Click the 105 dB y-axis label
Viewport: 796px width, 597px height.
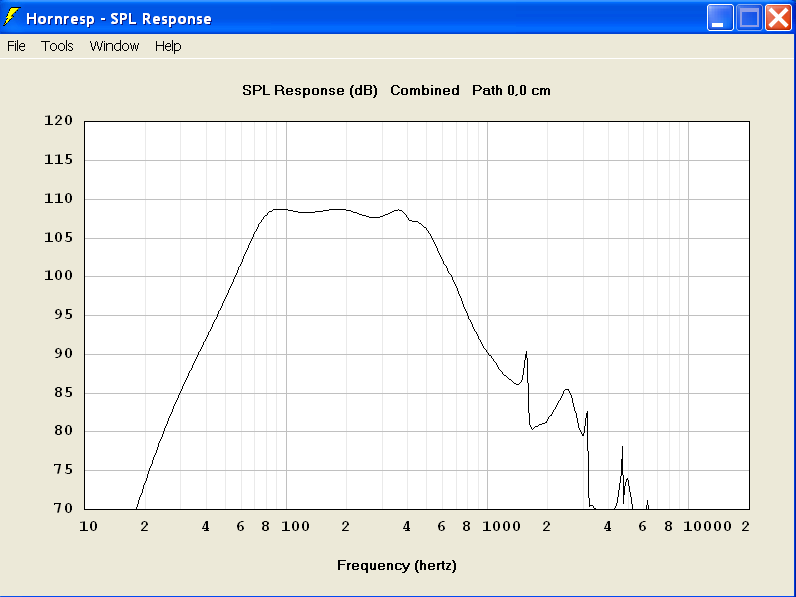(58, 237)
